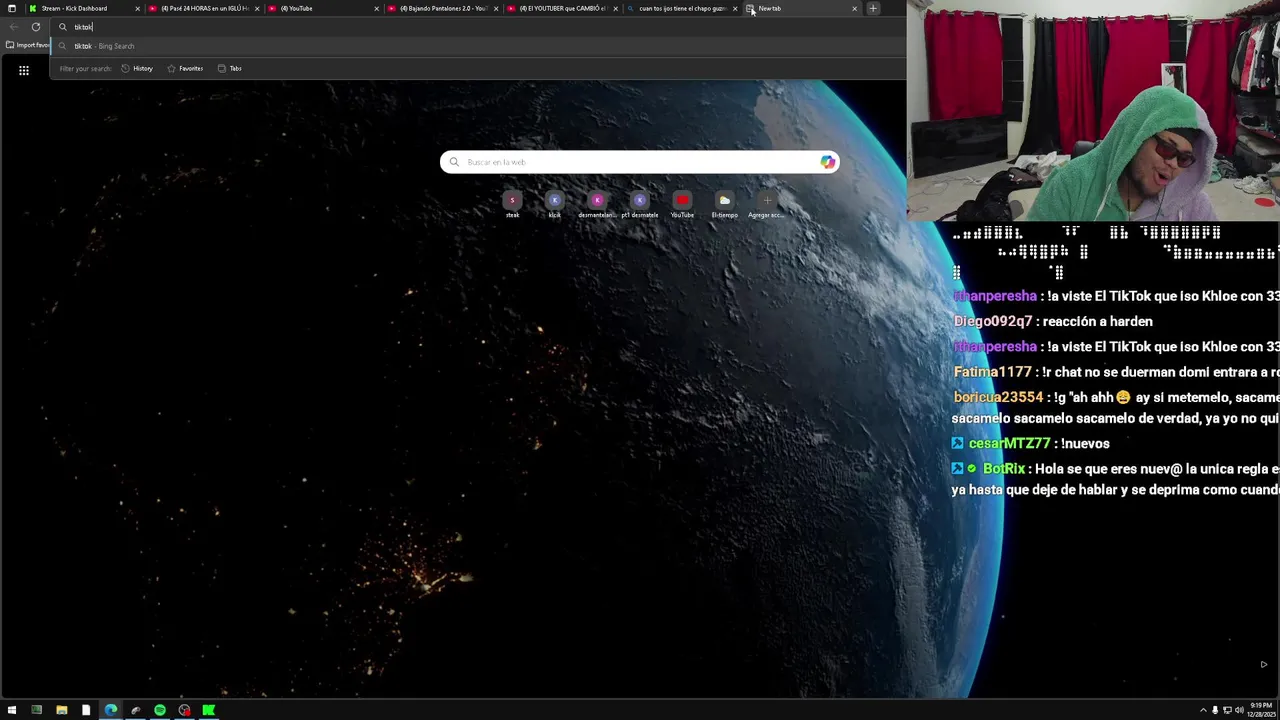Viewport: 1280px width, 720px height.
Task: Filter search suggestions by Tabs
Action: [x=230, y=68]
